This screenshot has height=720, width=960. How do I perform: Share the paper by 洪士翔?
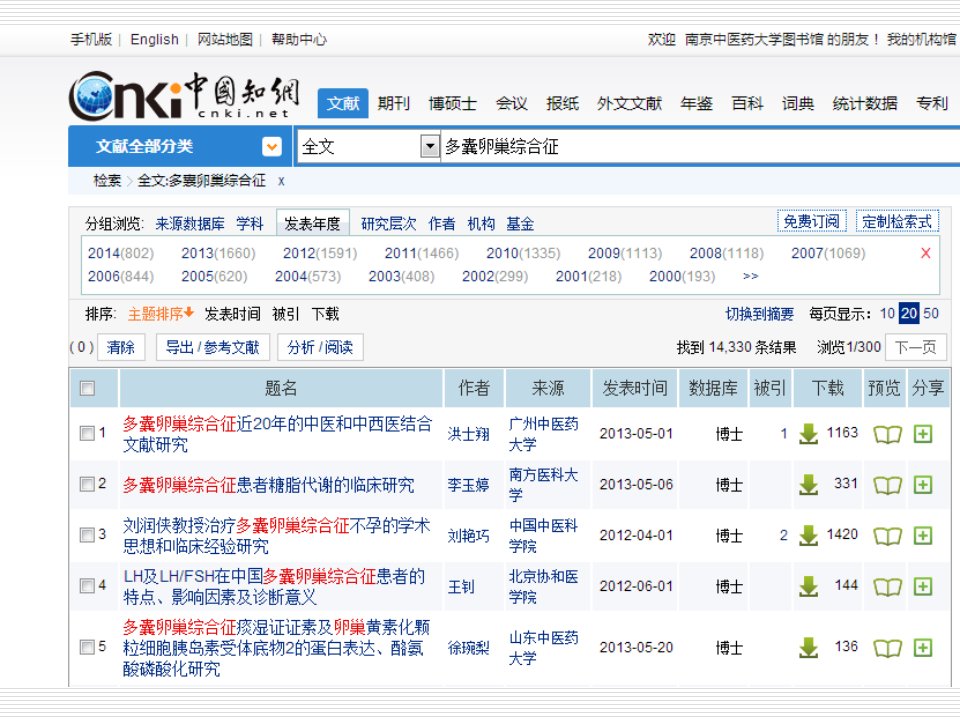(x=923, y=434)
